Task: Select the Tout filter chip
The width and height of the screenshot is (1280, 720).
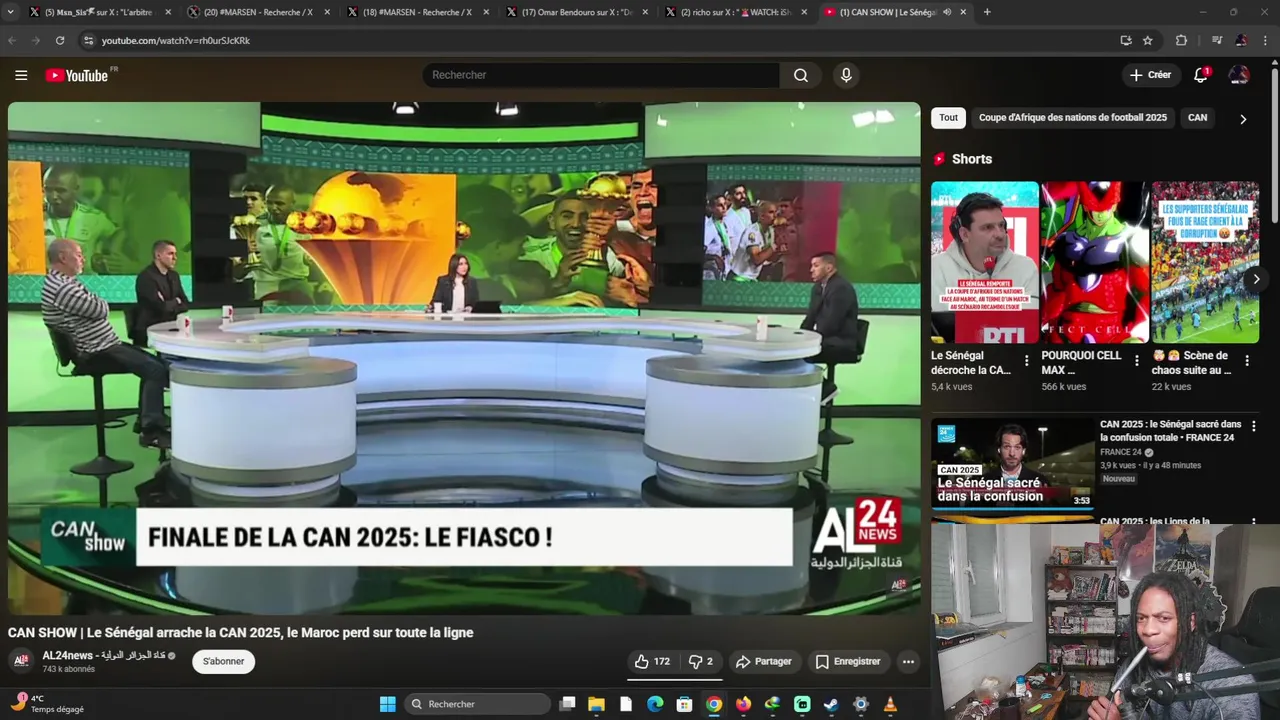Action: coord(948,118)
